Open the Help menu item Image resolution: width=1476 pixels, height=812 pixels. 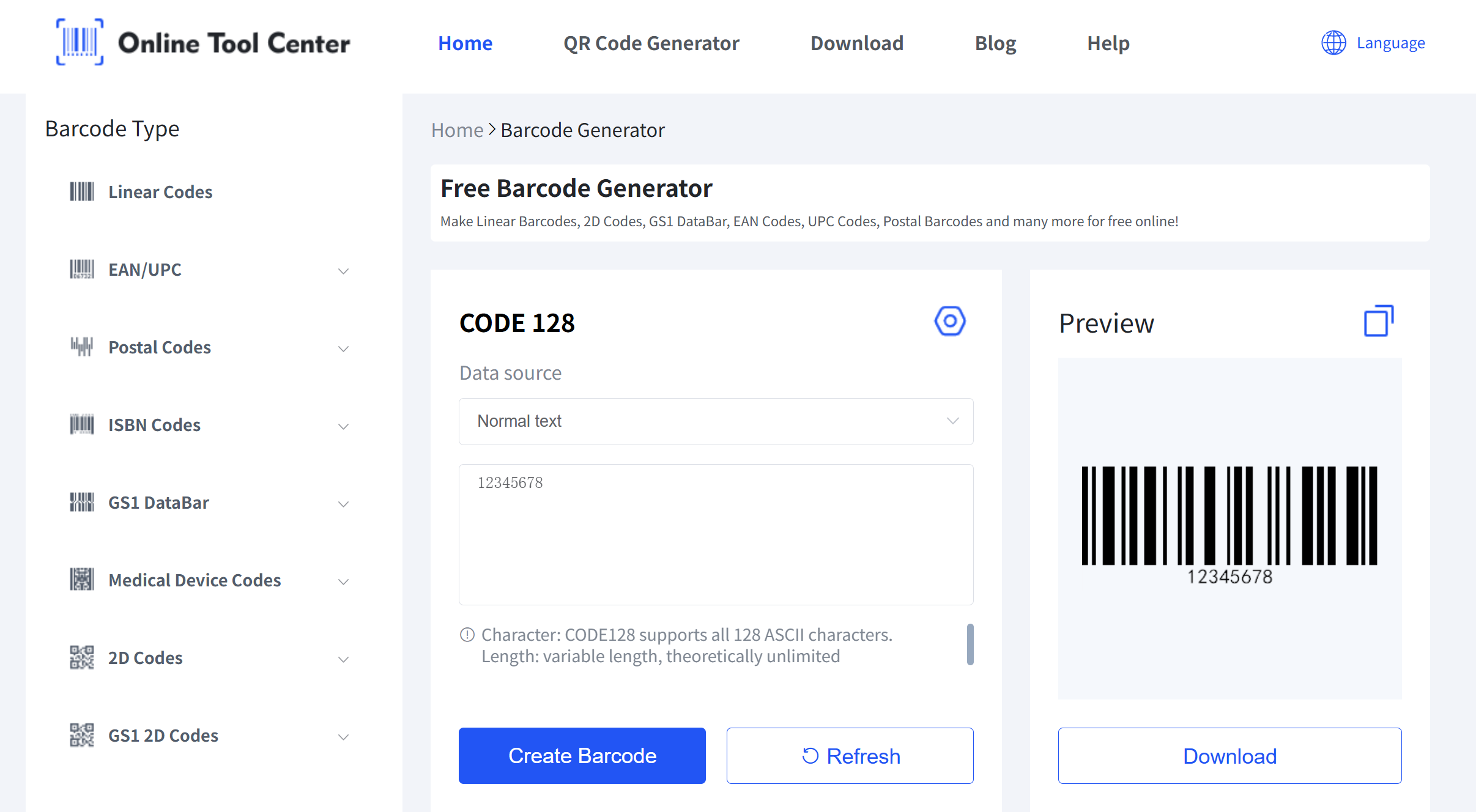coord(1108,43)
